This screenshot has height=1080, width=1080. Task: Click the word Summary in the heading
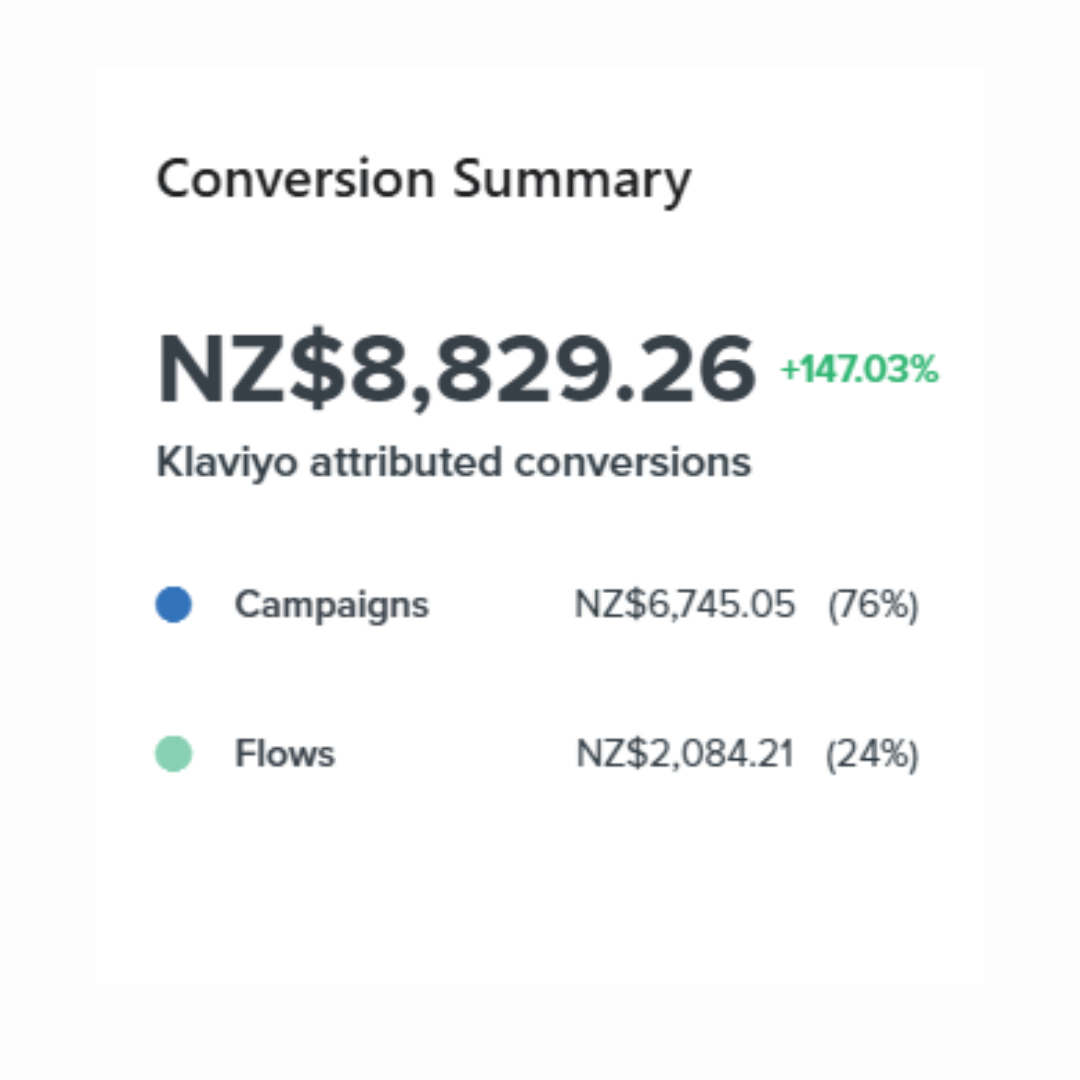click(x=571, y=182)
